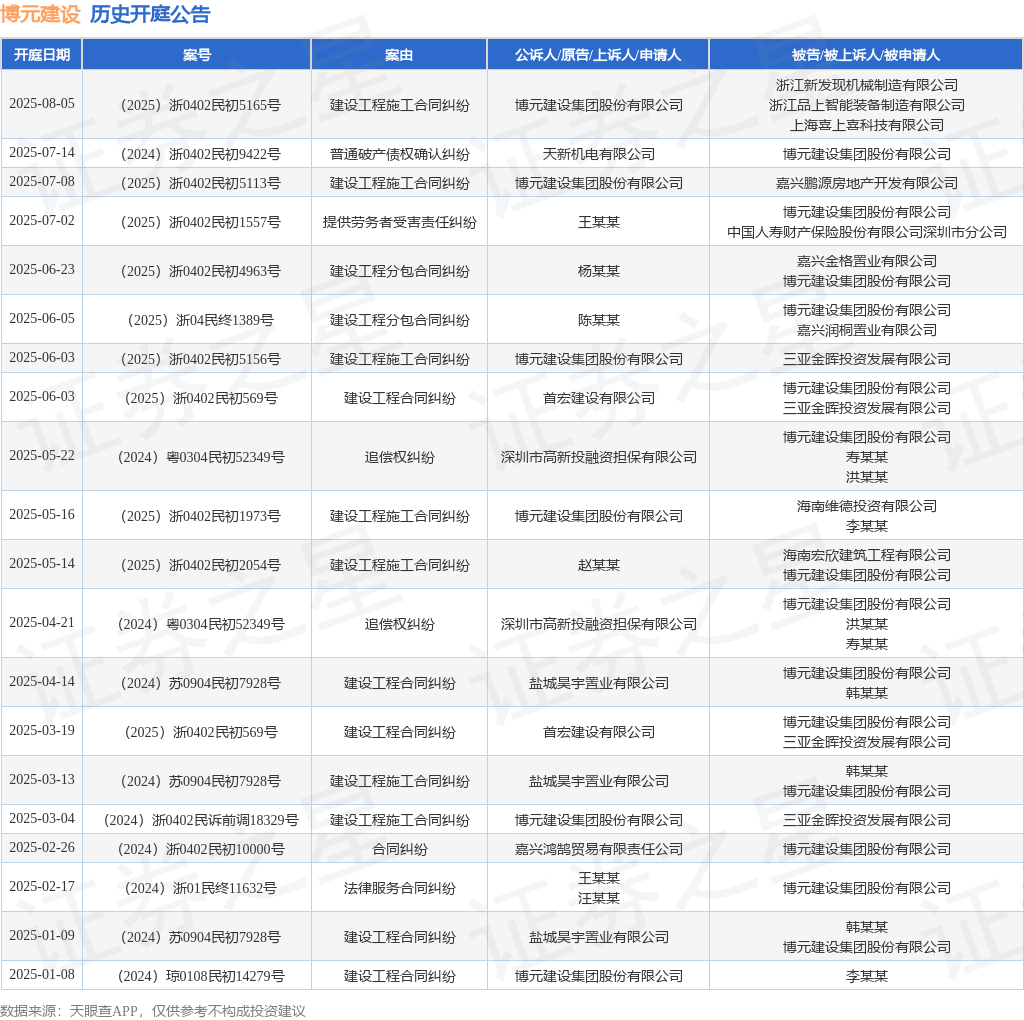This screenshot has width=1024, height=1020.
Task: Select defendant 海南宏欣建筑工程有限公司
Action: click(867, 555)
